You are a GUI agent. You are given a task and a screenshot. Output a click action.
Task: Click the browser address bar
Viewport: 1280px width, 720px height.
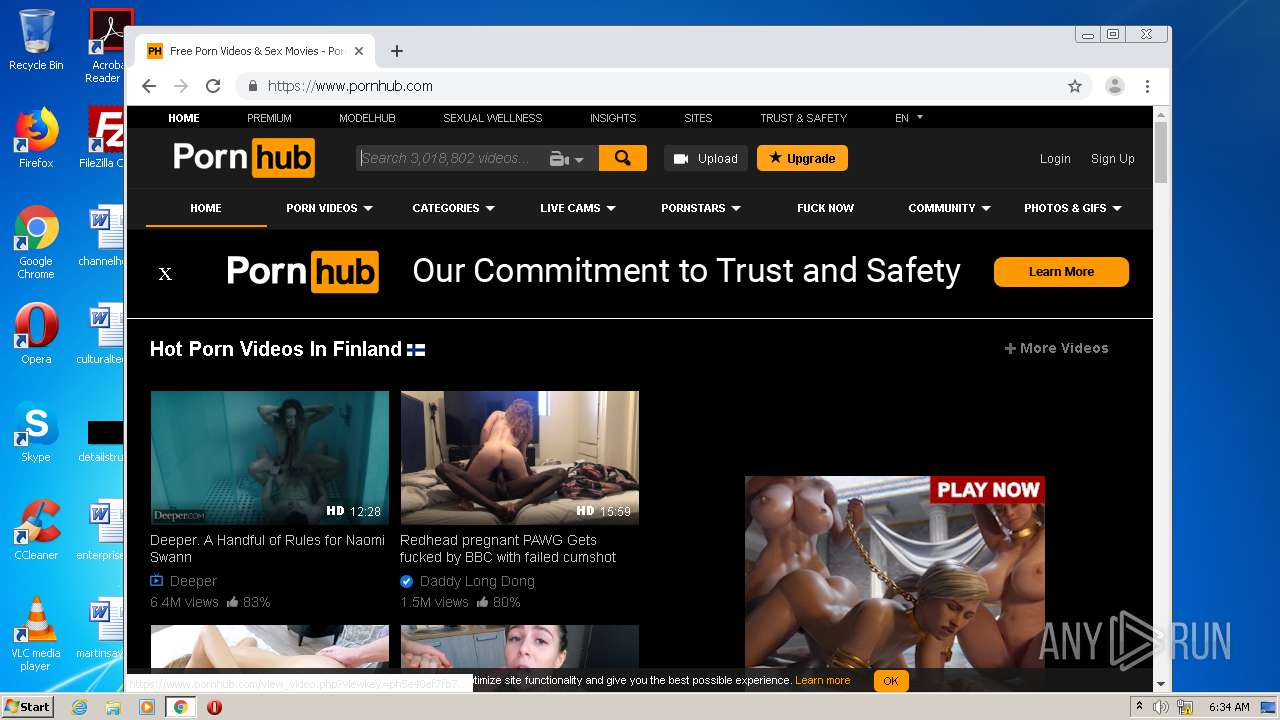click(660, 86)
